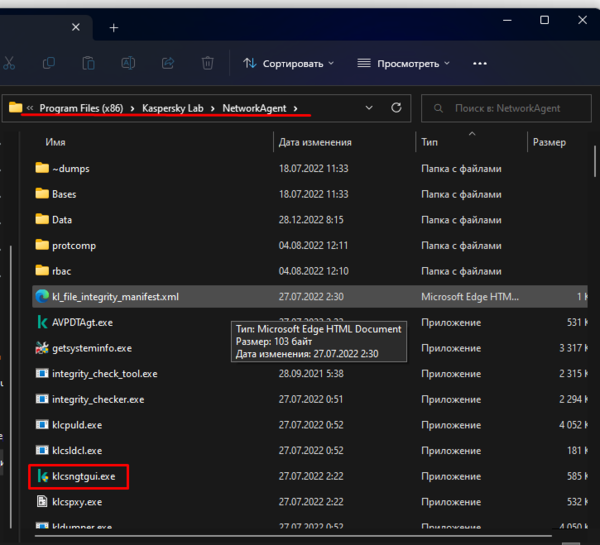Viewport: 600px width, 545px height.
Task: Sort by the Дата изменения column header
Action: [315, 143]
